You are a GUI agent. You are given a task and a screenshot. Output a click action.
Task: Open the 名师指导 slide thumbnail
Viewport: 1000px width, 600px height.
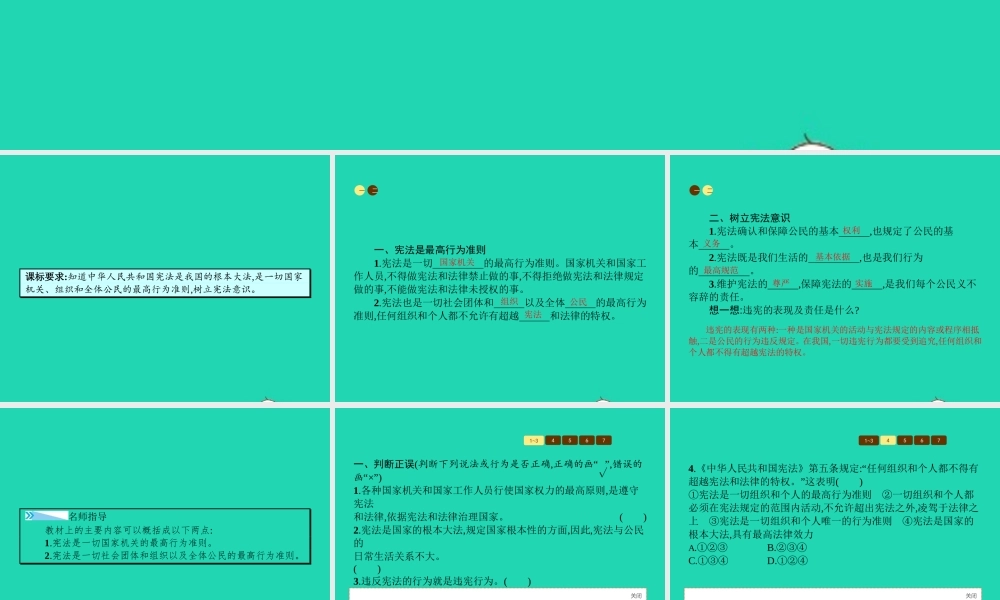(165, 504)
